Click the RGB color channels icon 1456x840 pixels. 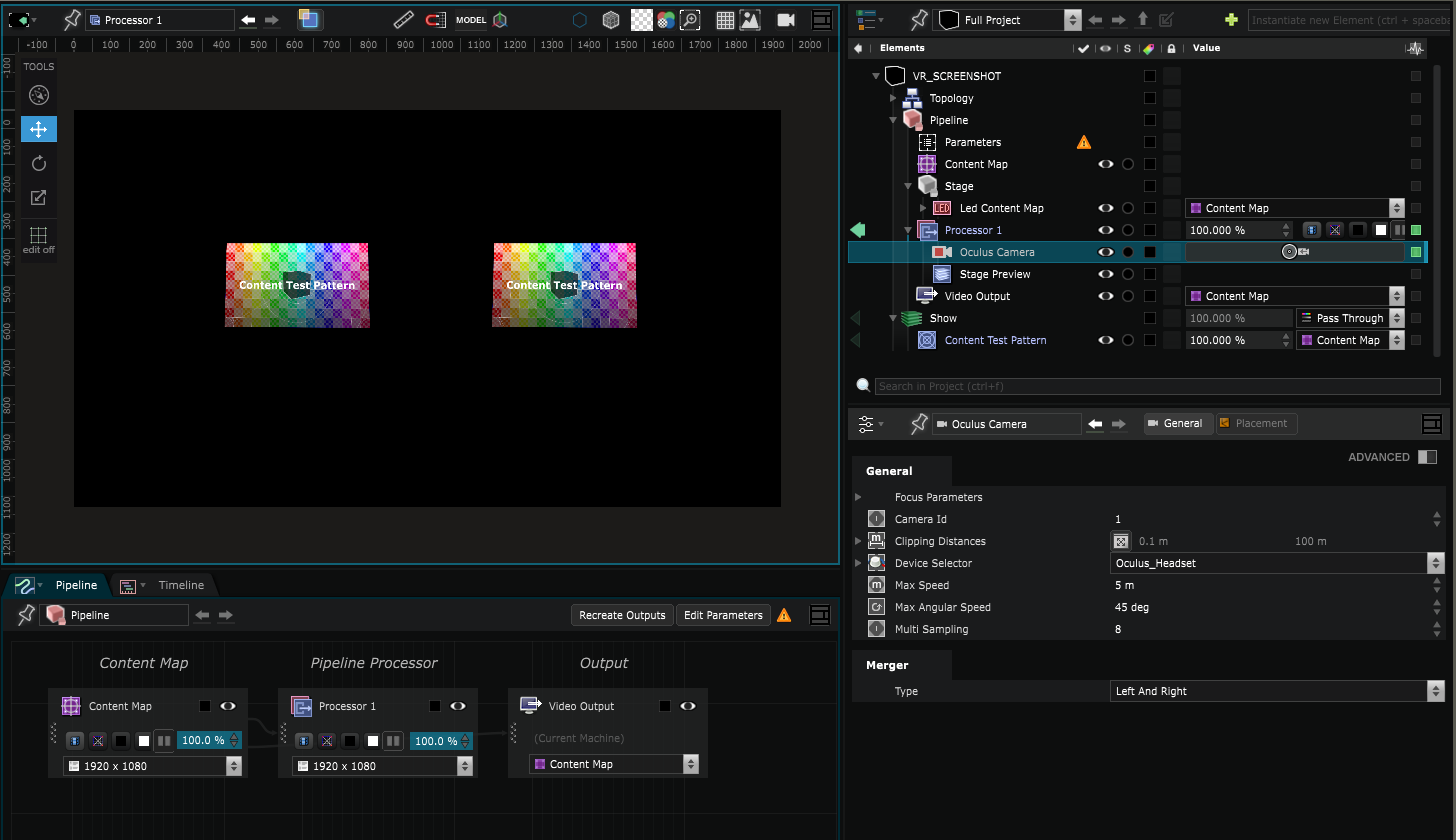pyautogui.click(x=665, y=20)
